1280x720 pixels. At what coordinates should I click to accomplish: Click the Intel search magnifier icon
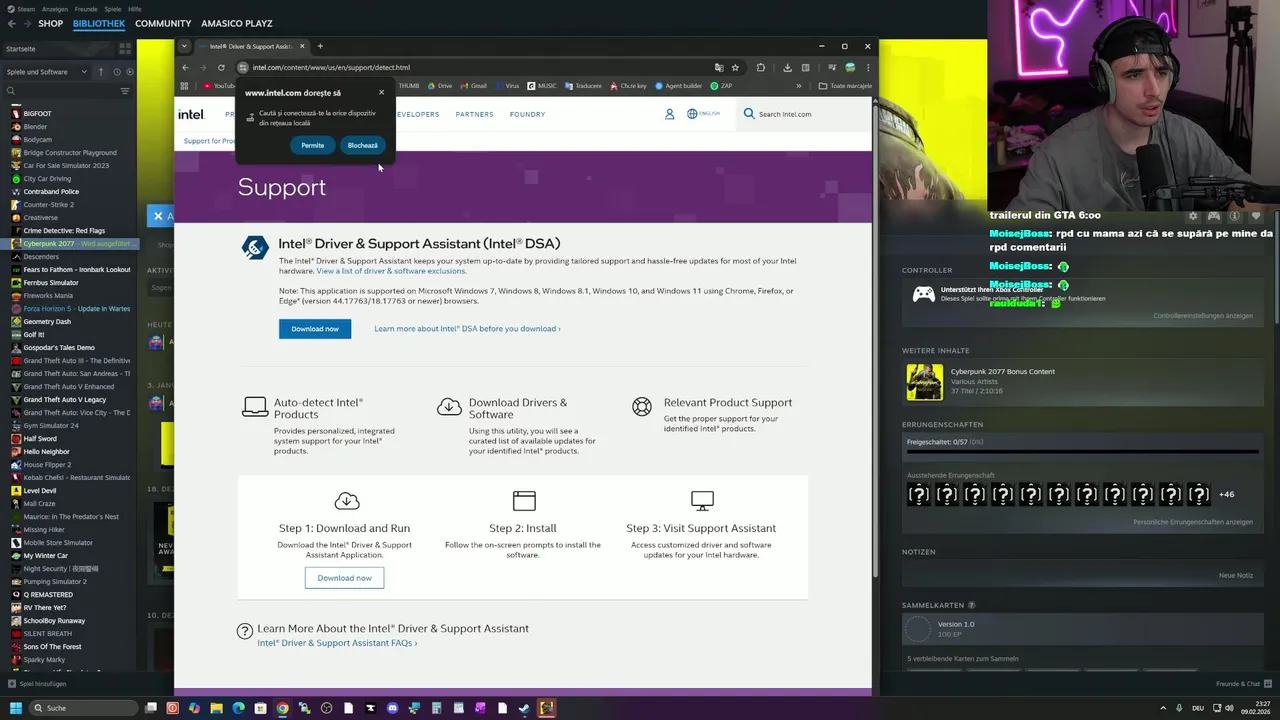pos(749,114)
